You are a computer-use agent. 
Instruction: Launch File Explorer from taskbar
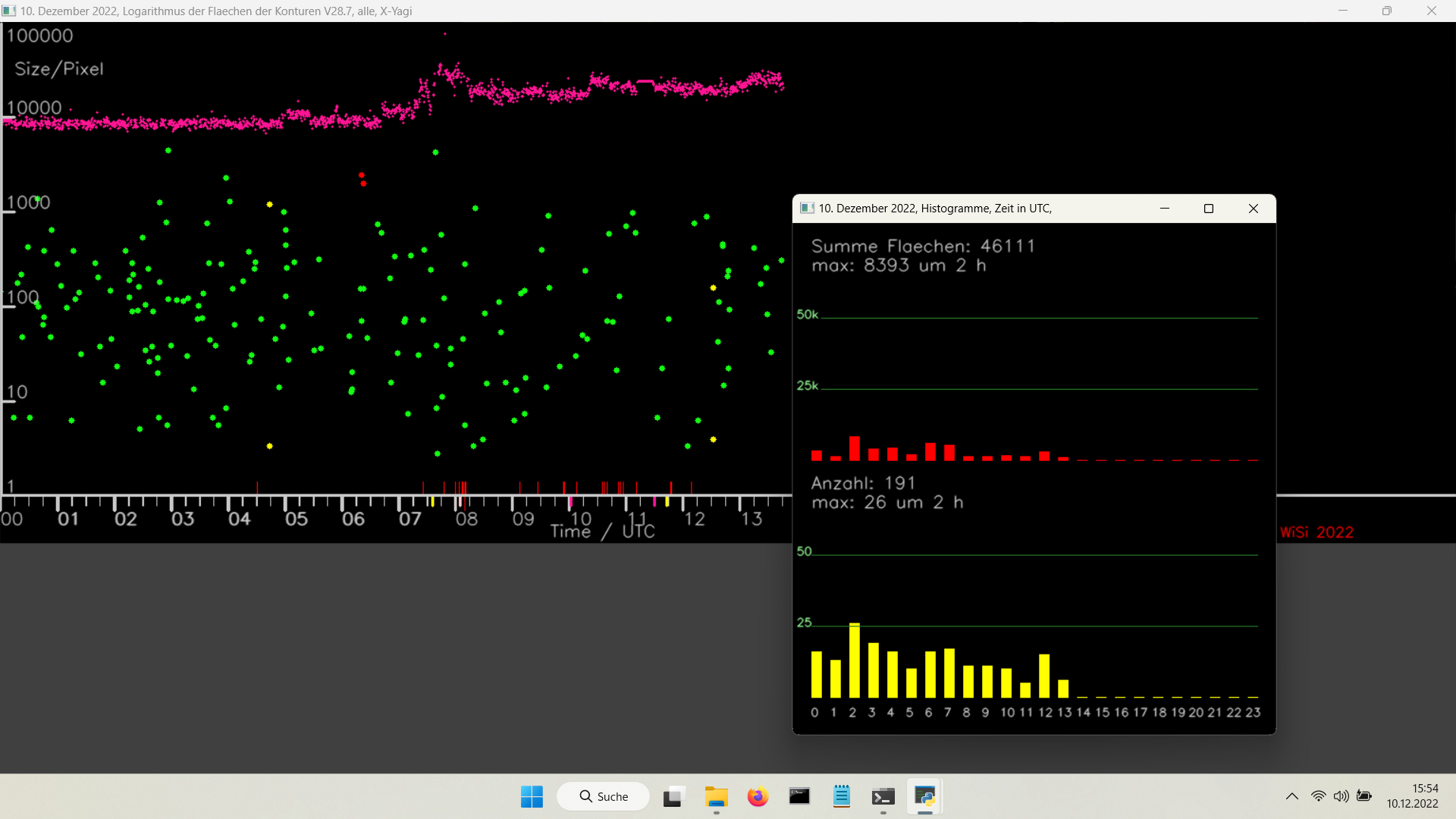click(x=716, y=796)
